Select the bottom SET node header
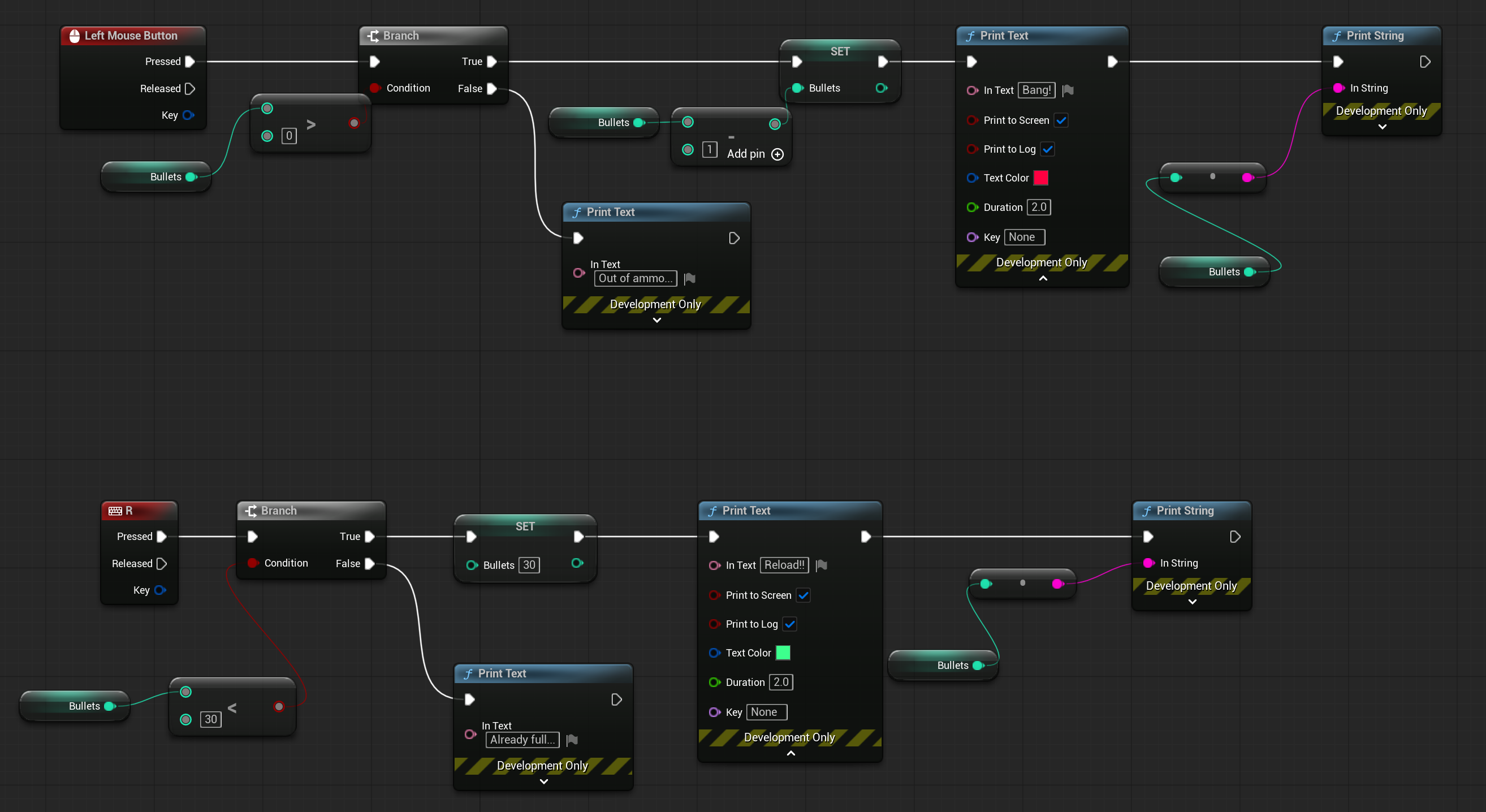 [x=524, y=526]
